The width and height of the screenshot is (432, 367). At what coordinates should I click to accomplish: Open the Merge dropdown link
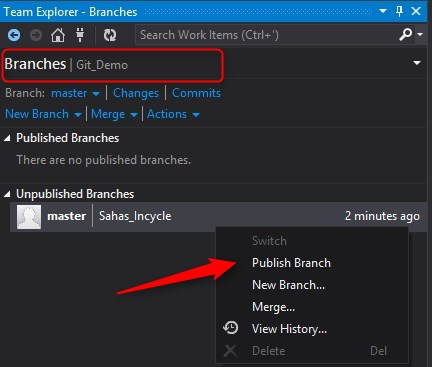(x=114, y=114)
